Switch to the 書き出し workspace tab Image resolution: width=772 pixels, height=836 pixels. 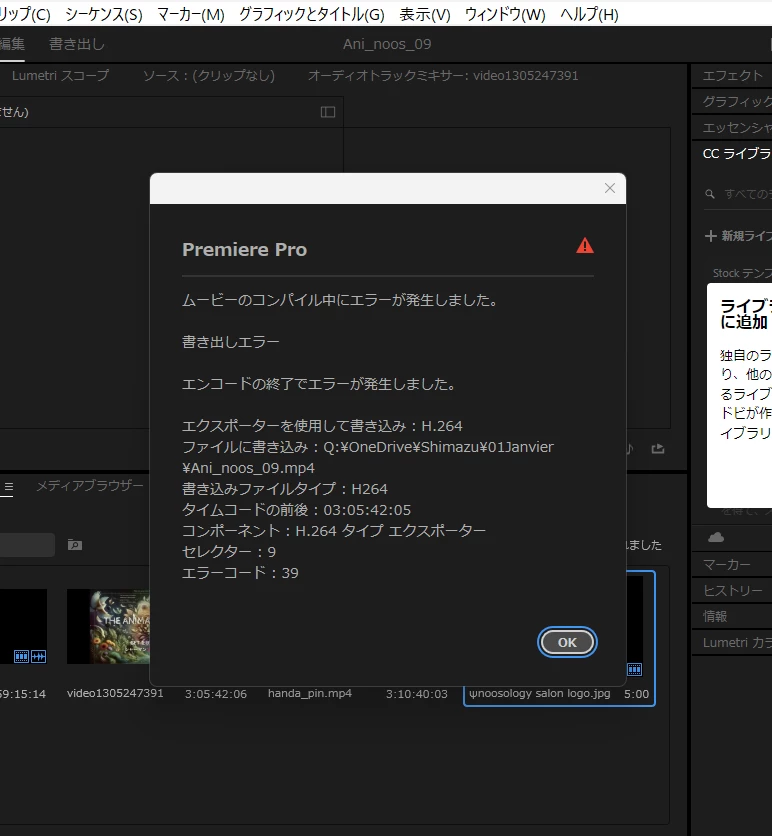click(77, 44)
